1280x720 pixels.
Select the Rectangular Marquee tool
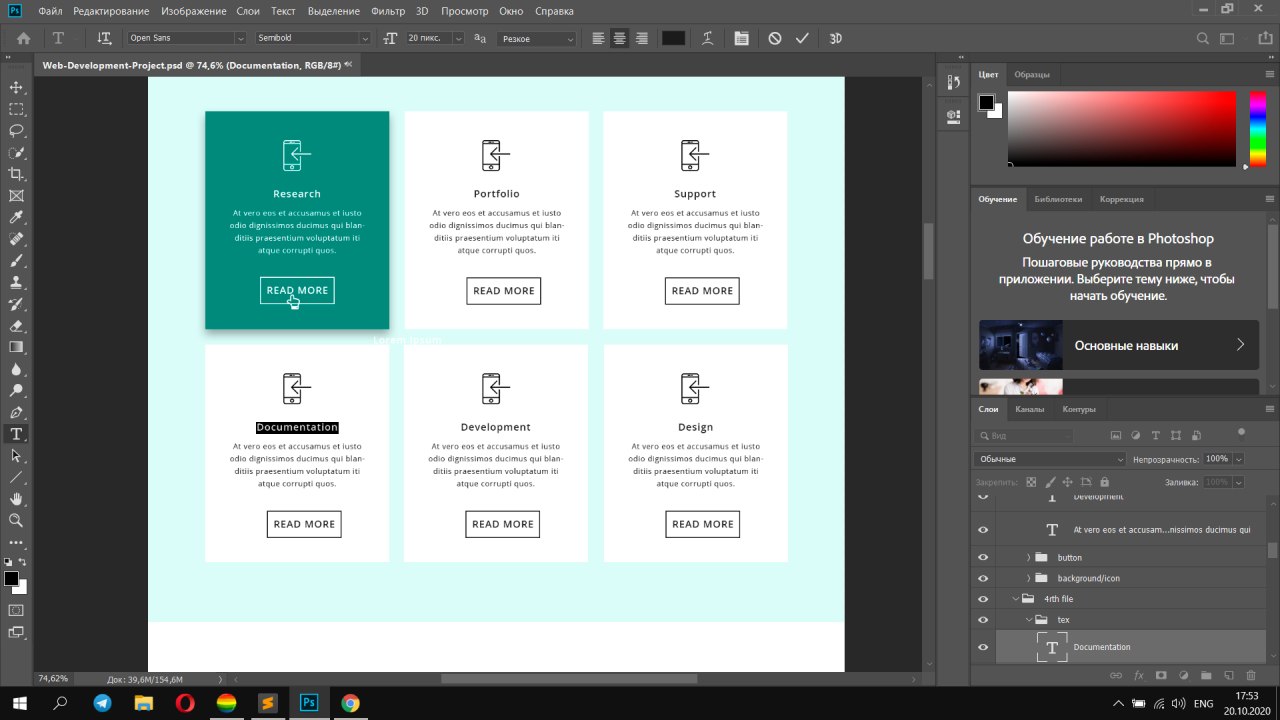[x=16, y=109]
